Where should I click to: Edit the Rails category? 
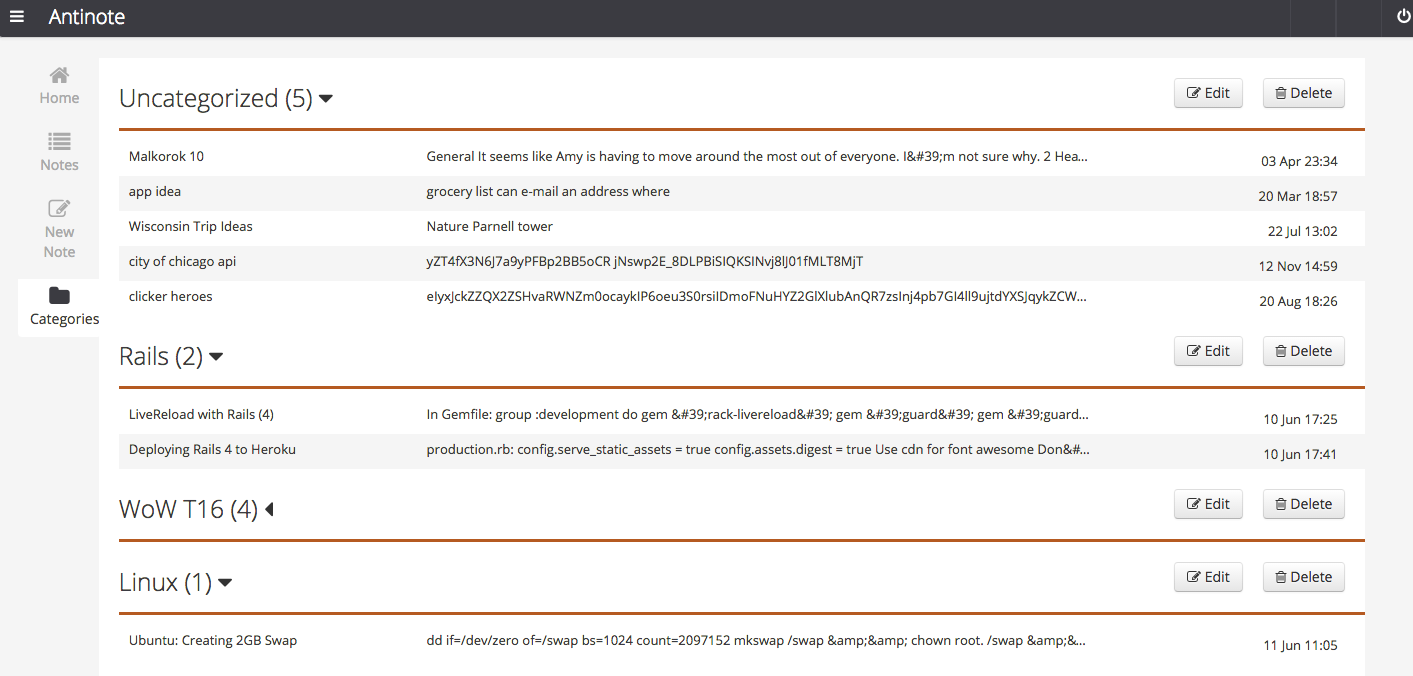point(1208,351)
